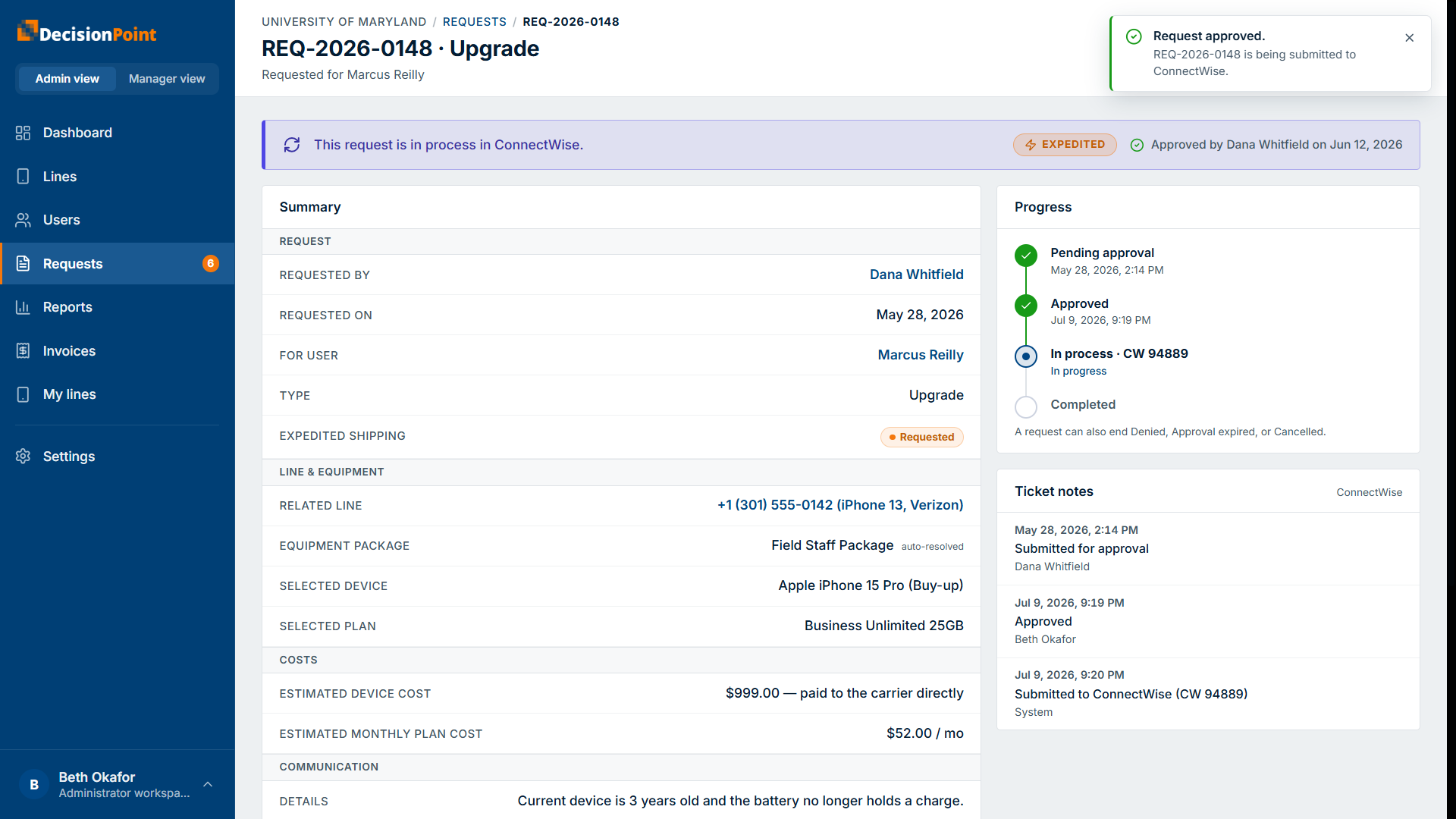This screenshot has width=1456, height=819.
Task: Click the ConnectWise label in Ticket notes
Action: pos(1369,492)
